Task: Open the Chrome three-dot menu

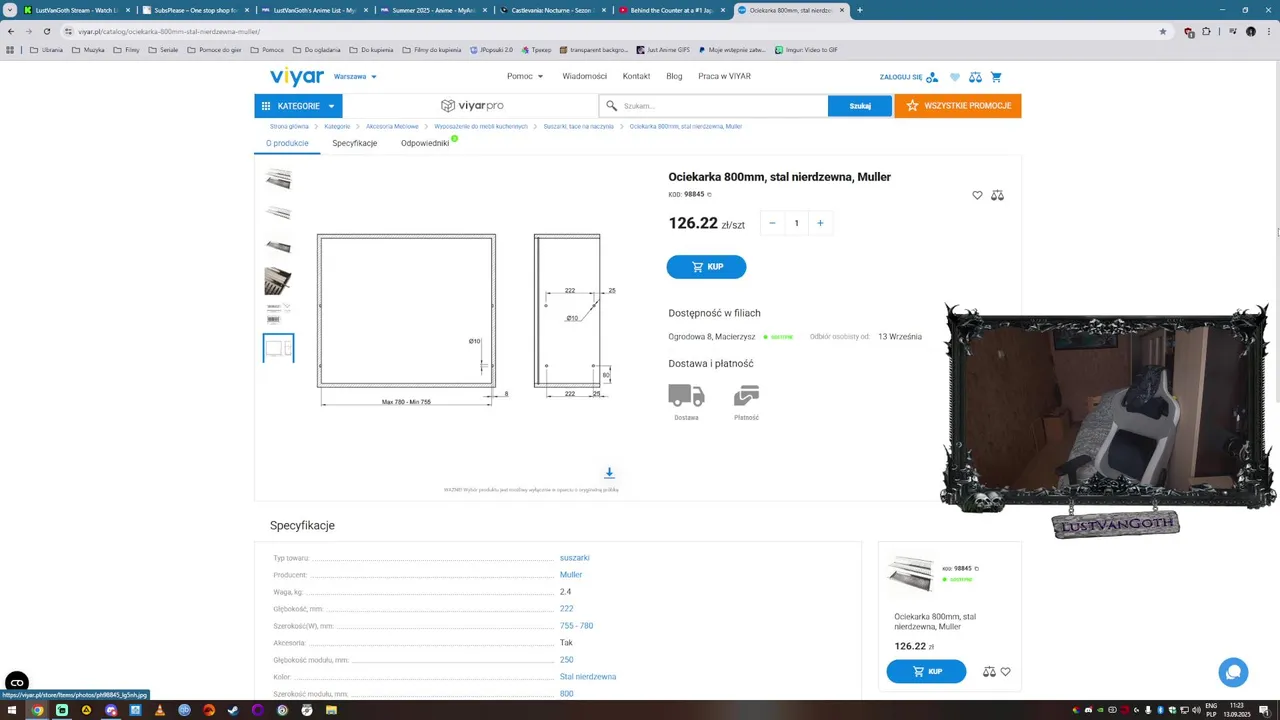Action: pos(1269,31)
